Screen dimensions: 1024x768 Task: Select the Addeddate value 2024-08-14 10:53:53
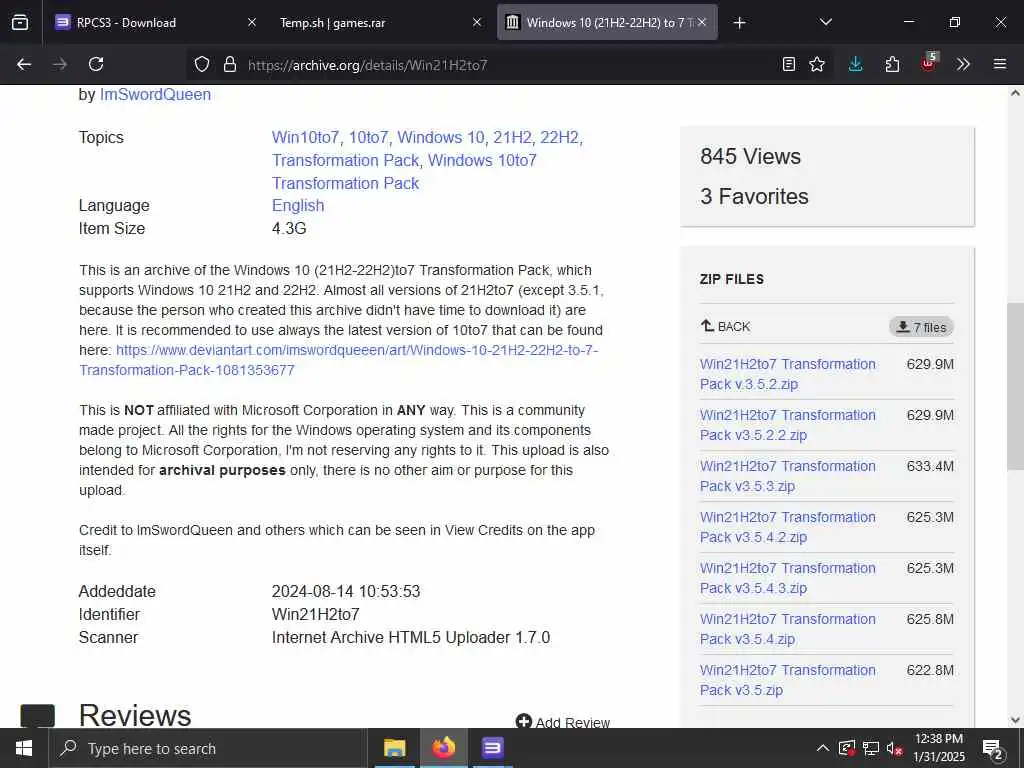(345, 592)
